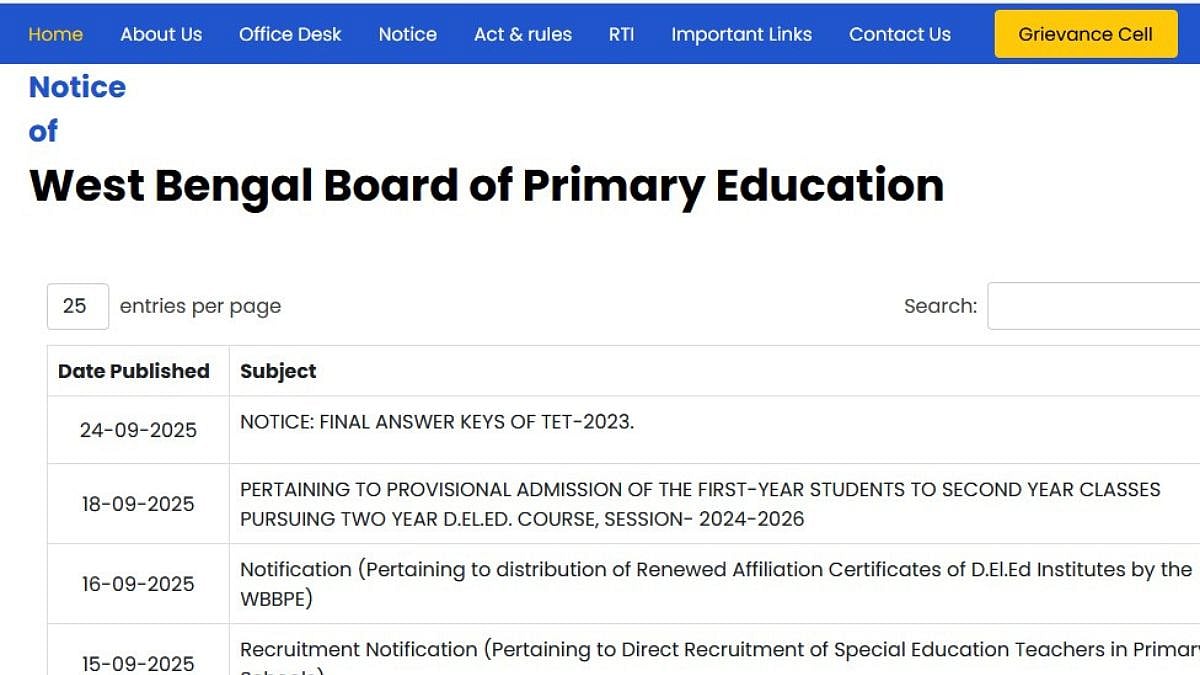Viewport: 1200px width, 675px height.
Task: Click the Grievance Cell button
Action: pos(1085,34)
